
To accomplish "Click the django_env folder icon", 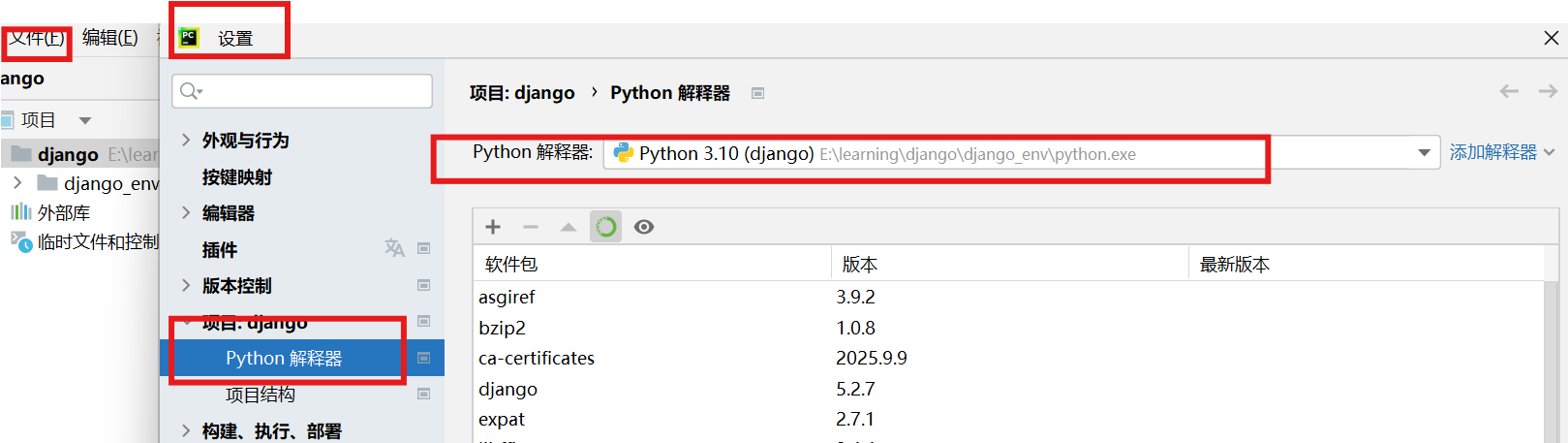I will [46, 182].
